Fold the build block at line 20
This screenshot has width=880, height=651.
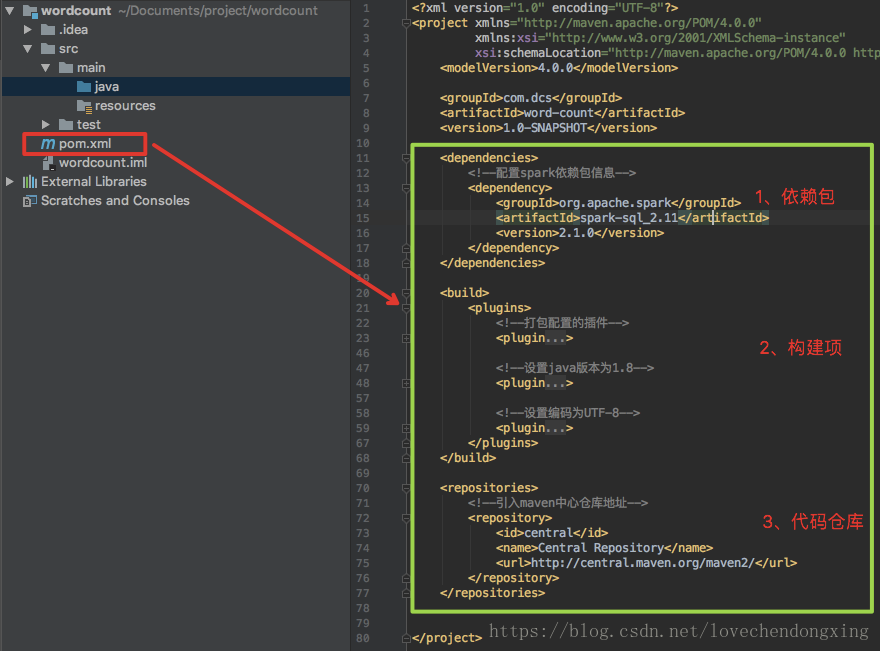point(406,293)
